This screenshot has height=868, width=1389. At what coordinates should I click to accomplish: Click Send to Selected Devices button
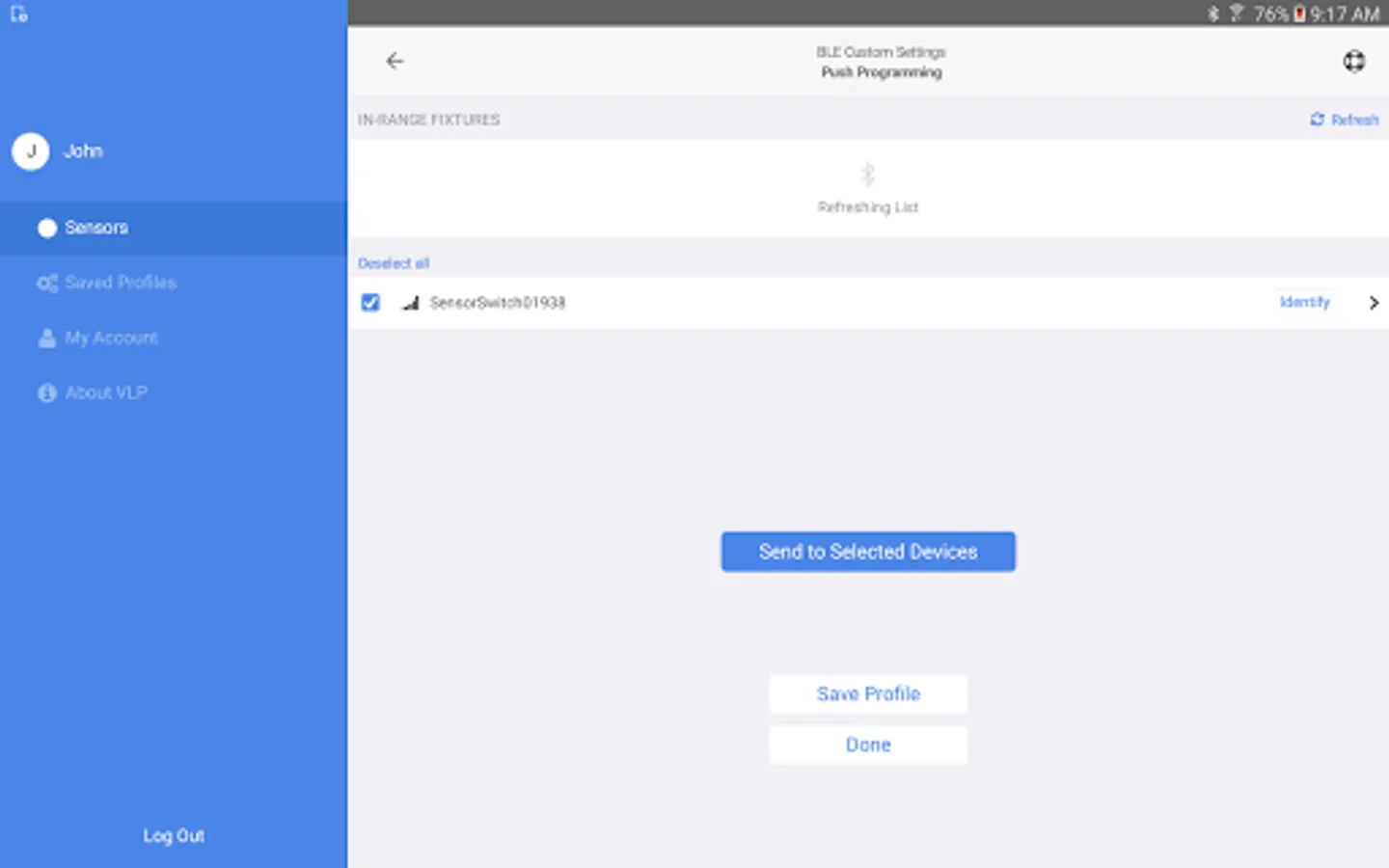click(868, 552)
